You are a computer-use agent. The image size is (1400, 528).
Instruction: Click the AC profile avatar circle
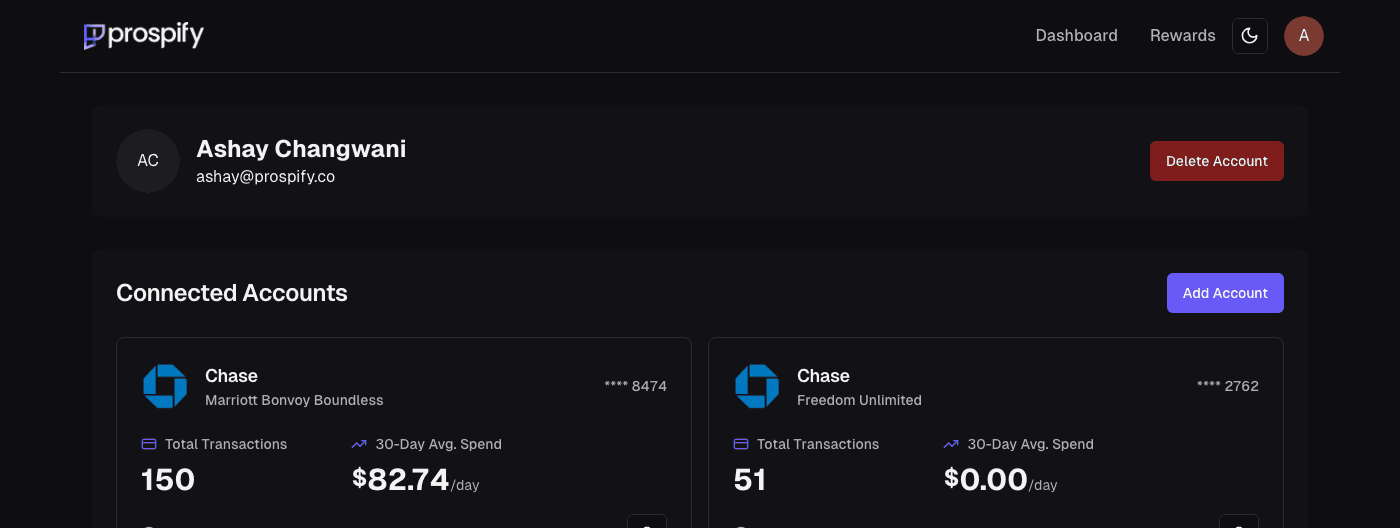(x=148, y=161)
